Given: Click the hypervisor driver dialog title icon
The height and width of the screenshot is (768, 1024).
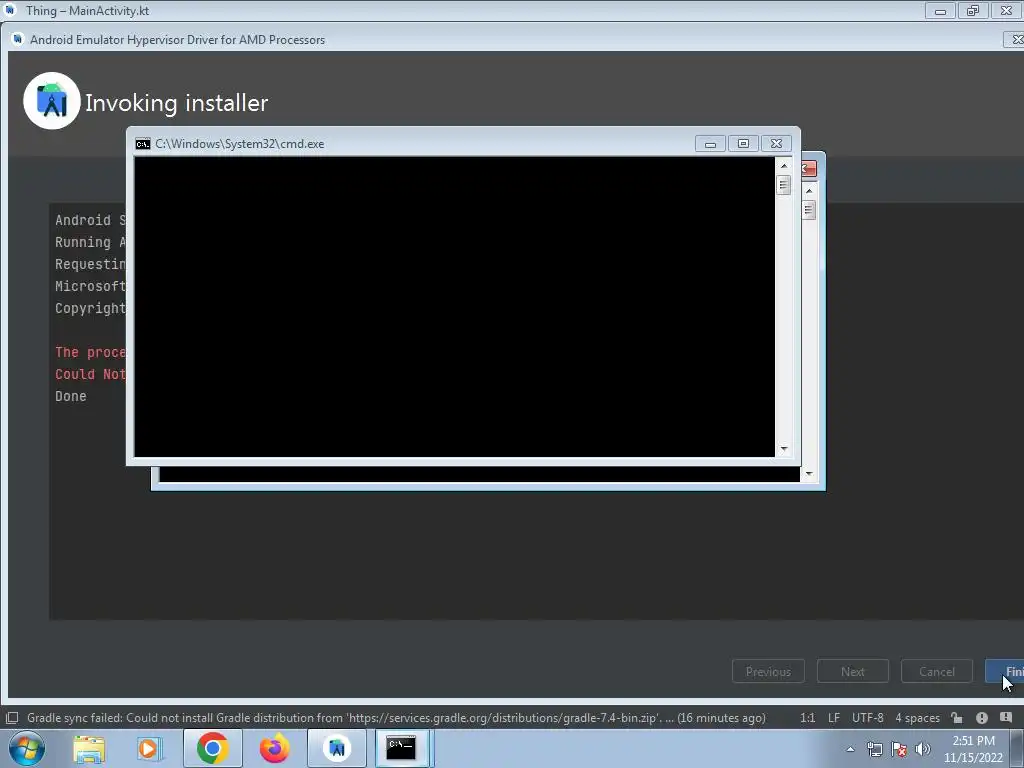Looking at the screenshot, I should [17, 39].
